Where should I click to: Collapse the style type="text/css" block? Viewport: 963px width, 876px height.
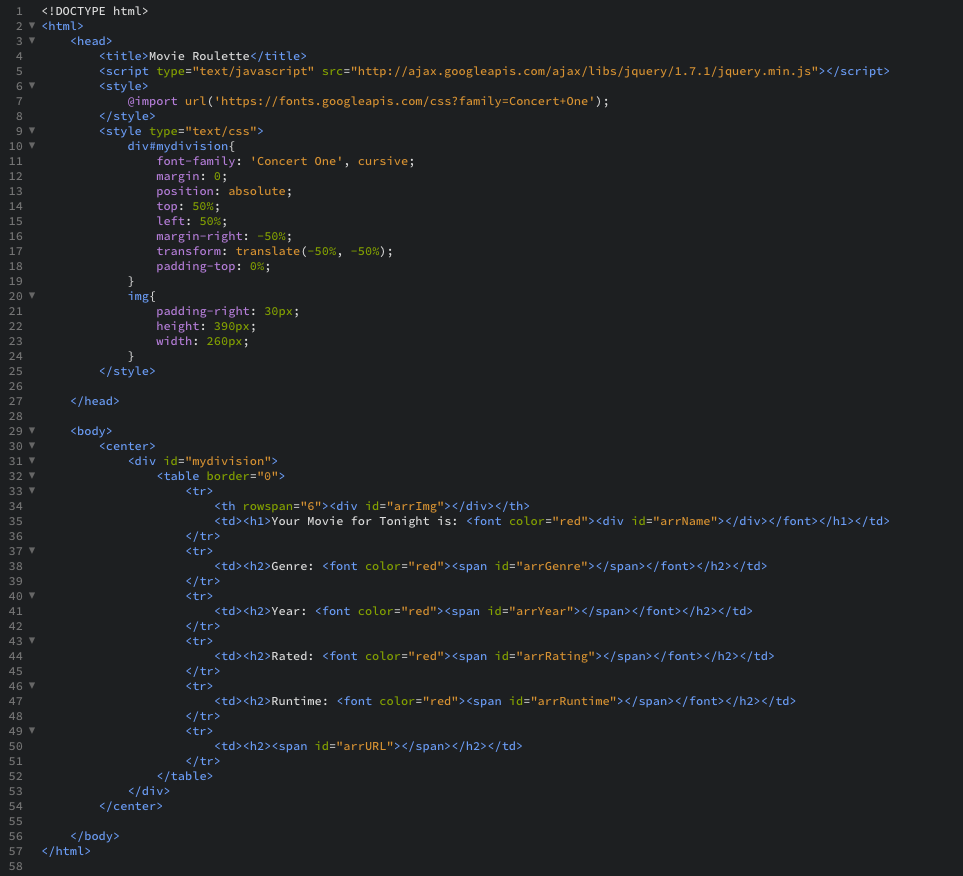click(x=30, y=131)
